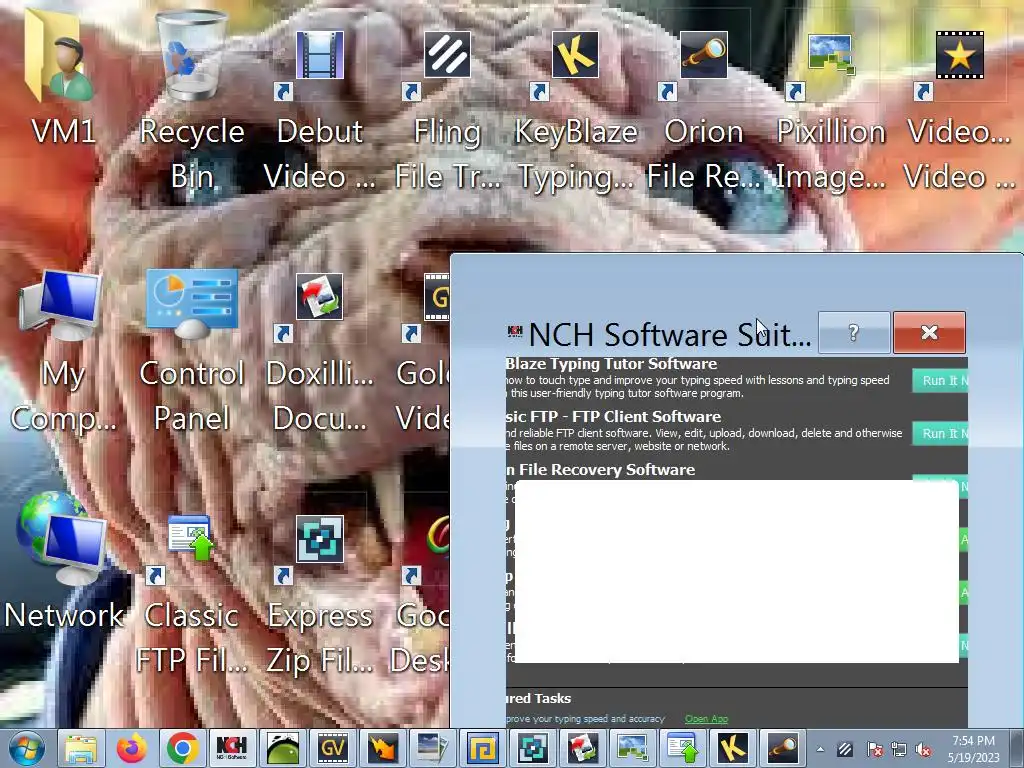Click the KeyBlaze K taskbar icon
The image size is (1024, 768).
point(733,748)
